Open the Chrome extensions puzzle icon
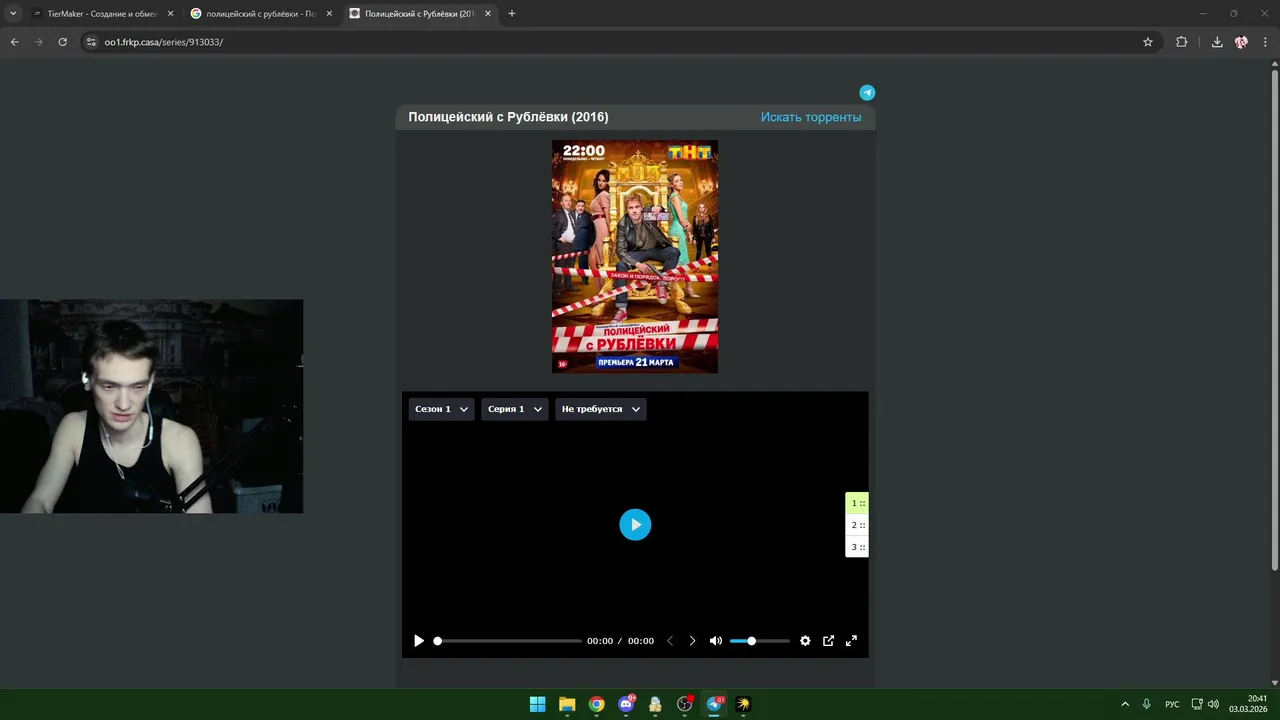 click(x=1182, y=42)
